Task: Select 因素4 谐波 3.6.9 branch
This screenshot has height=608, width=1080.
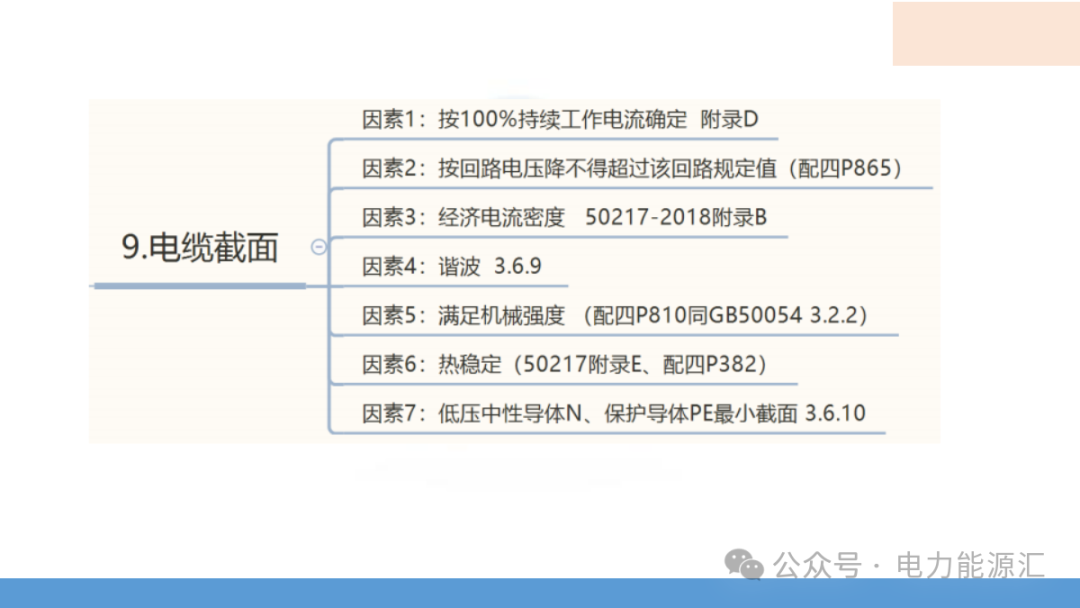Action: [x=452, y=266]
